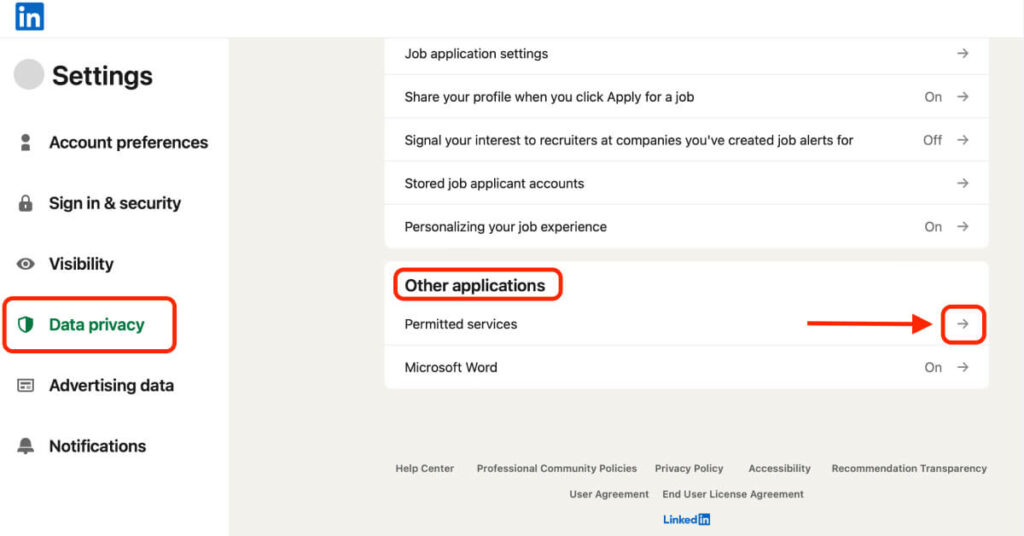Screen dimensions: 1024x536
Task: Click the arrow next to Microsoft Word
Action: [x=963, y=368]
